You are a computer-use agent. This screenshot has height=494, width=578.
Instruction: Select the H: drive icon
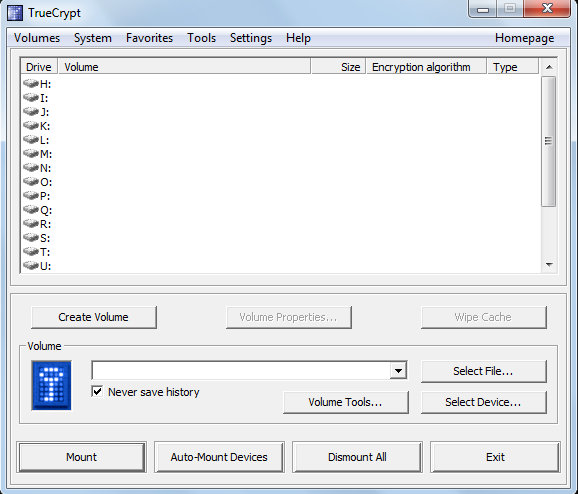(x=31, y=83)
